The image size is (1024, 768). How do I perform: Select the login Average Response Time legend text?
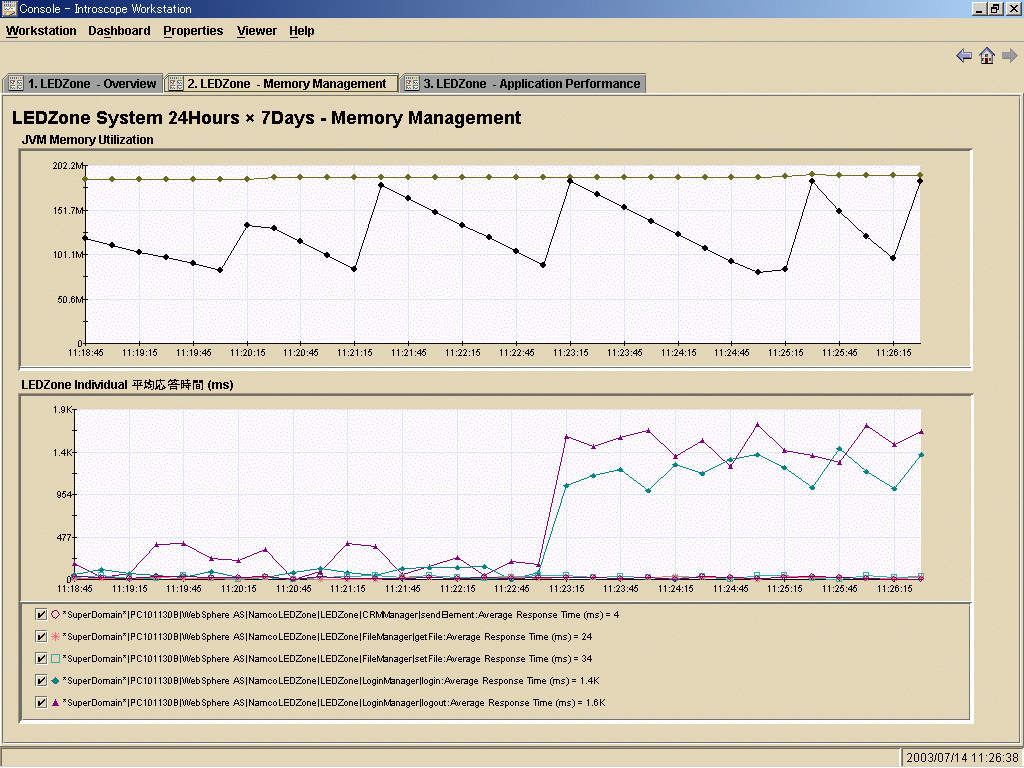click(x=331, y=680)
